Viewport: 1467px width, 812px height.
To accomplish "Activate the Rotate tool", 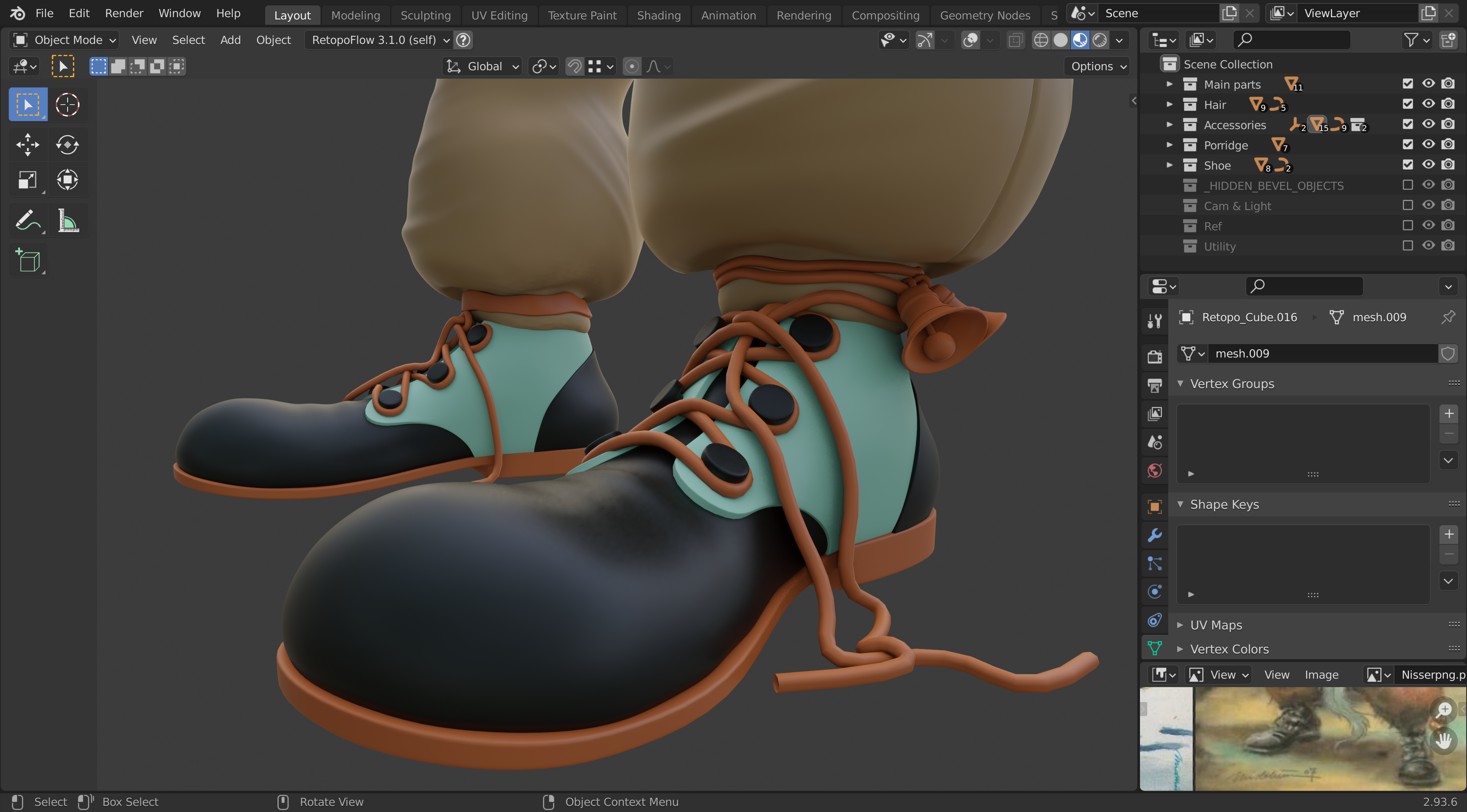I will click(x=67, y=145).
